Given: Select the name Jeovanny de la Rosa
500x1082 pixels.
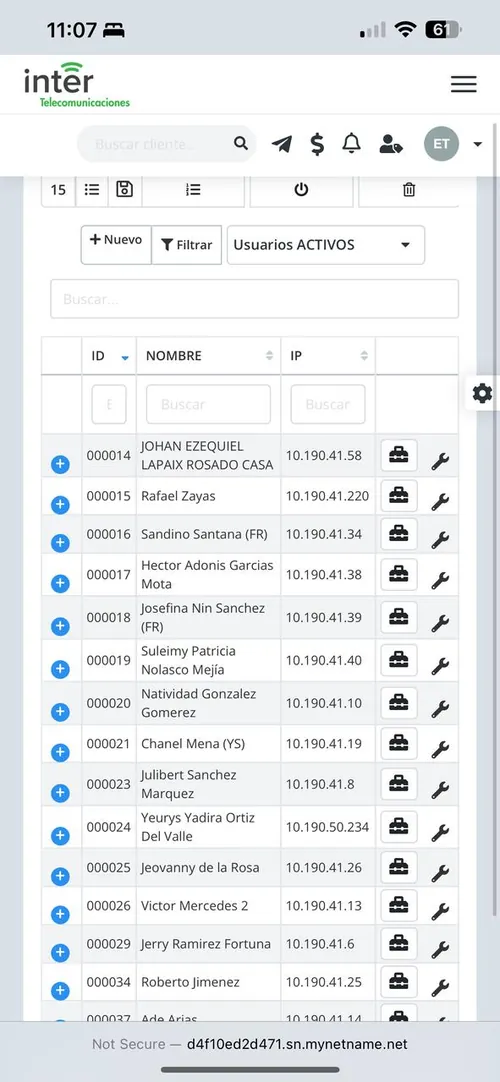Looking at the screenshot, I should (200, 867).
